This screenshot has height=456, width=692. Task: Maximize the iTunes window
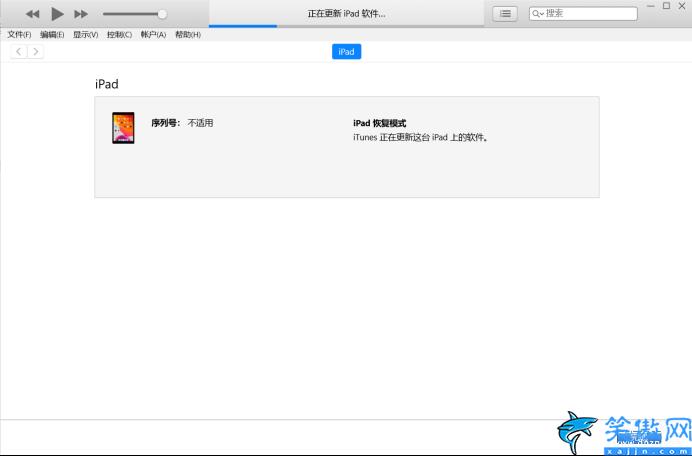[x=666, y=6]
